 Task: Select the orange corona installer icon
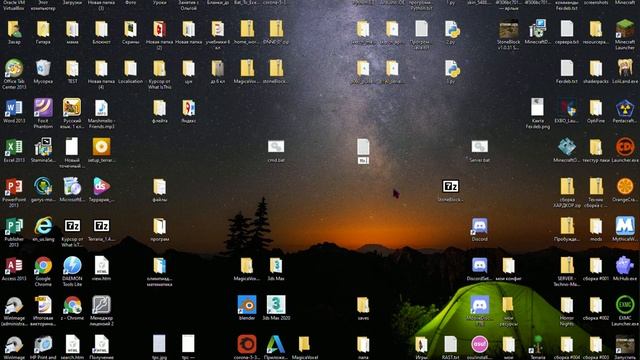click(x=247, y=344)
